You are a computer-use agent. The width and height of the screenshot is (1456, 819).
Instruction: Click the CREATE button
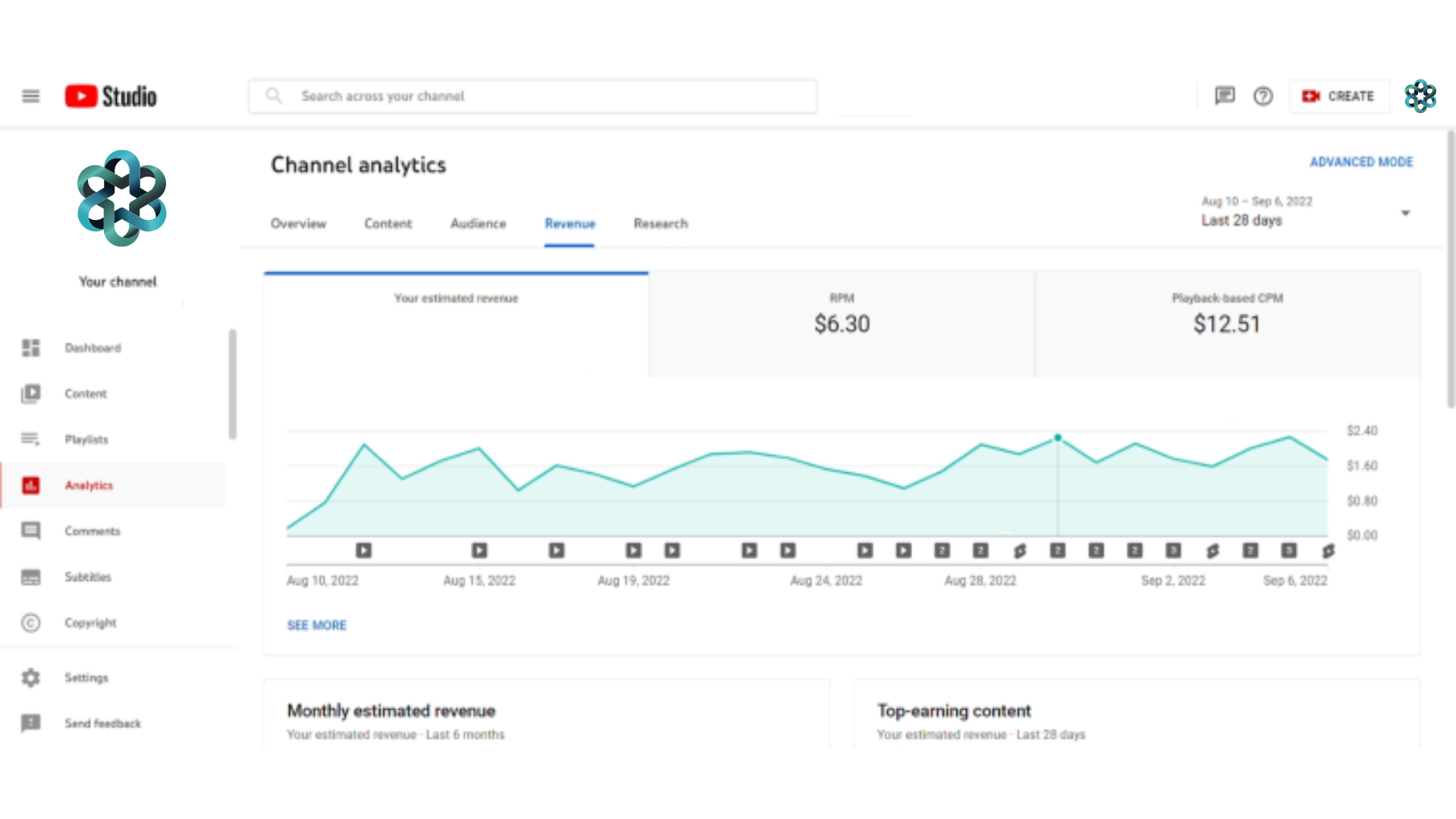[1338, 96]
